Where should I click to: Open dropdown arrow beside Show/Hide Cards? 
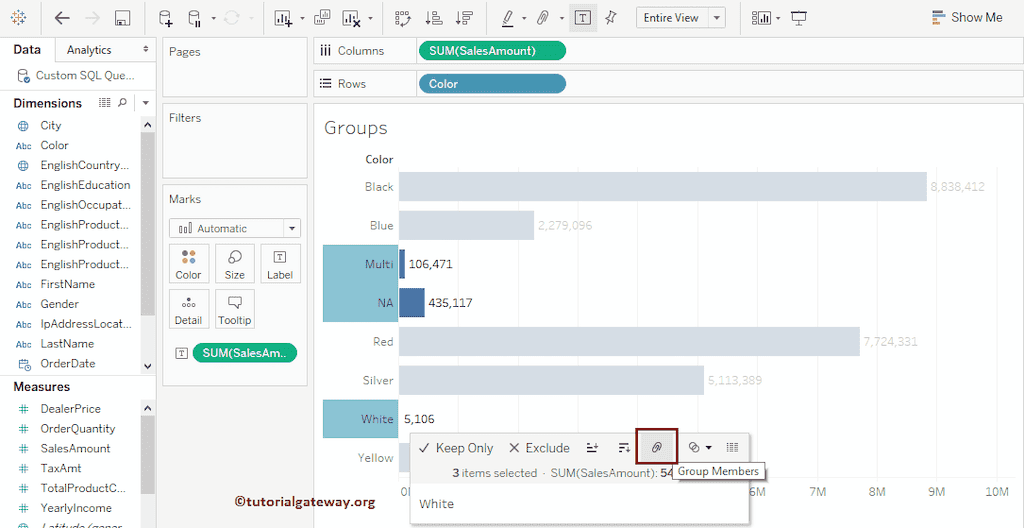[778, 18]
